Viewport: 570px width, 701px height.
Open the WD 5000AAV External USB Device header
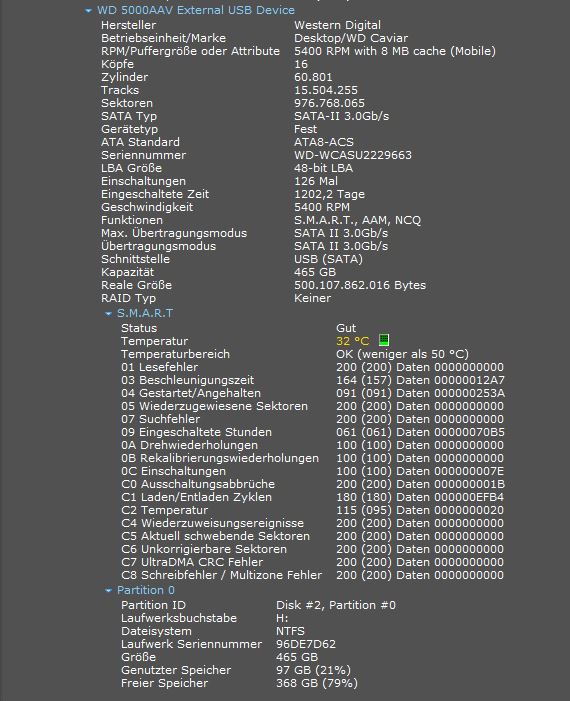[x=196, y=10]
